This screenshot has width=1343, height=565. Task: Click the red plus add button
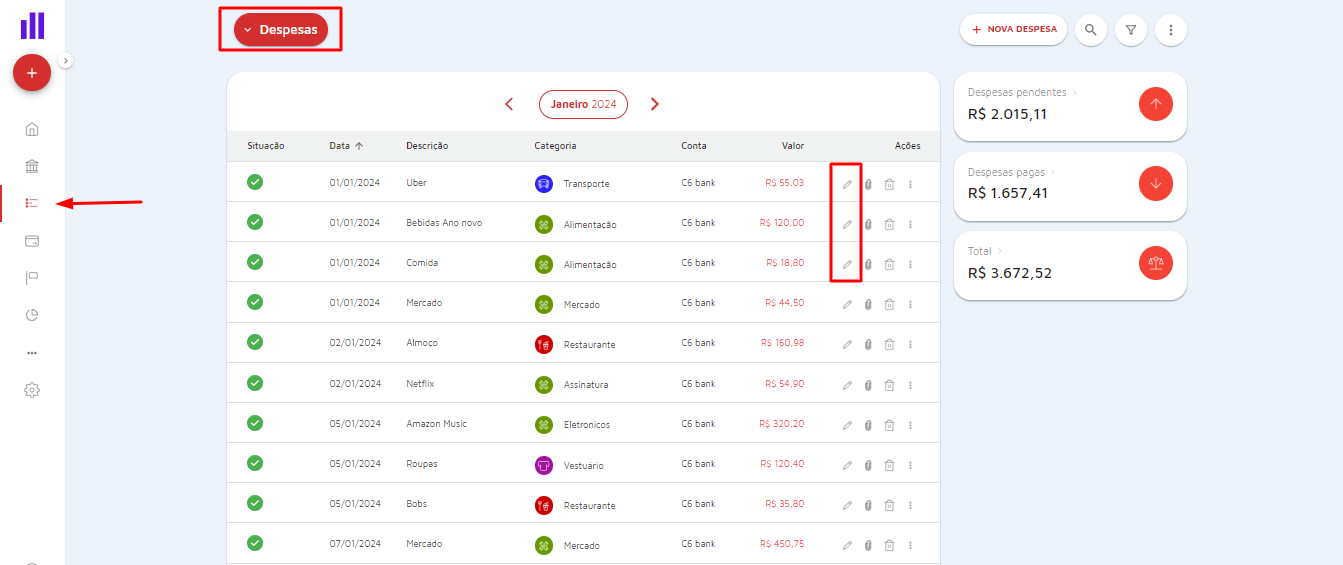click(32, 73)
